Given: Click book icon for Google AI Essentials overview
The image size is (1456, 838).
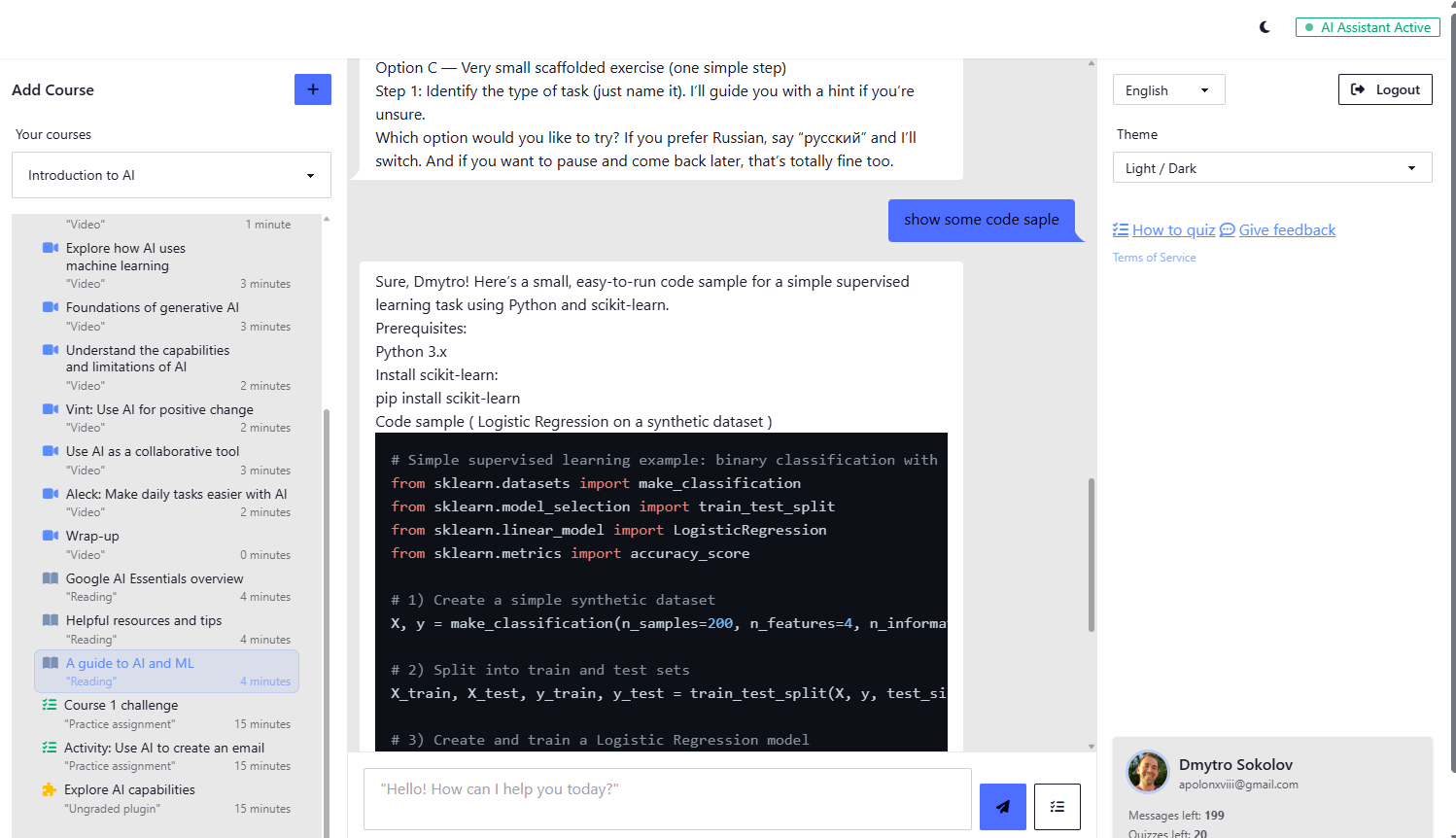Looking at the screenshot, I should [51, 578].
